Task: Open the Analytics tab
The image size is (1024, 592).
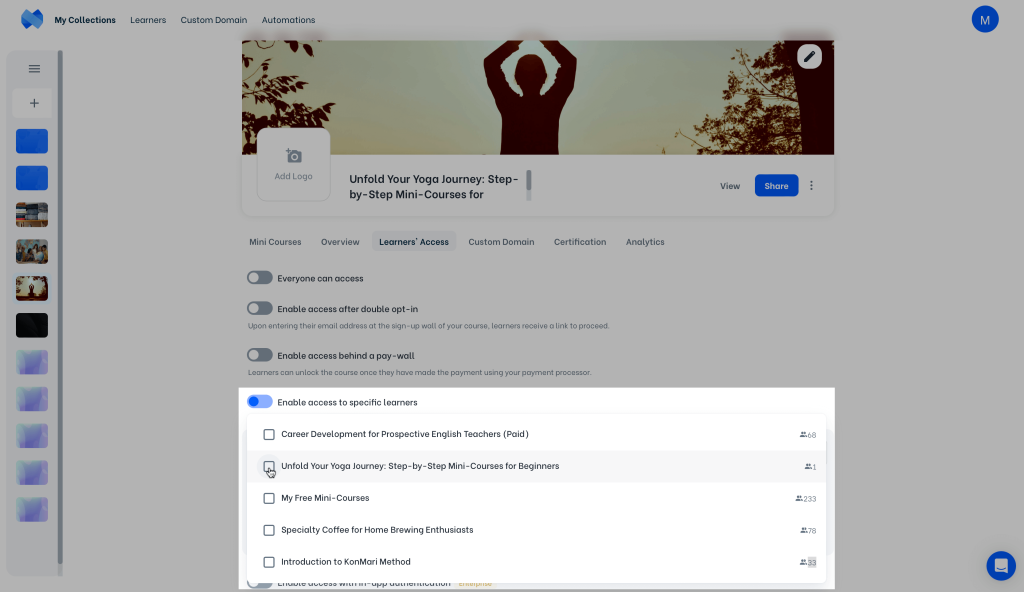Action: 645,242
